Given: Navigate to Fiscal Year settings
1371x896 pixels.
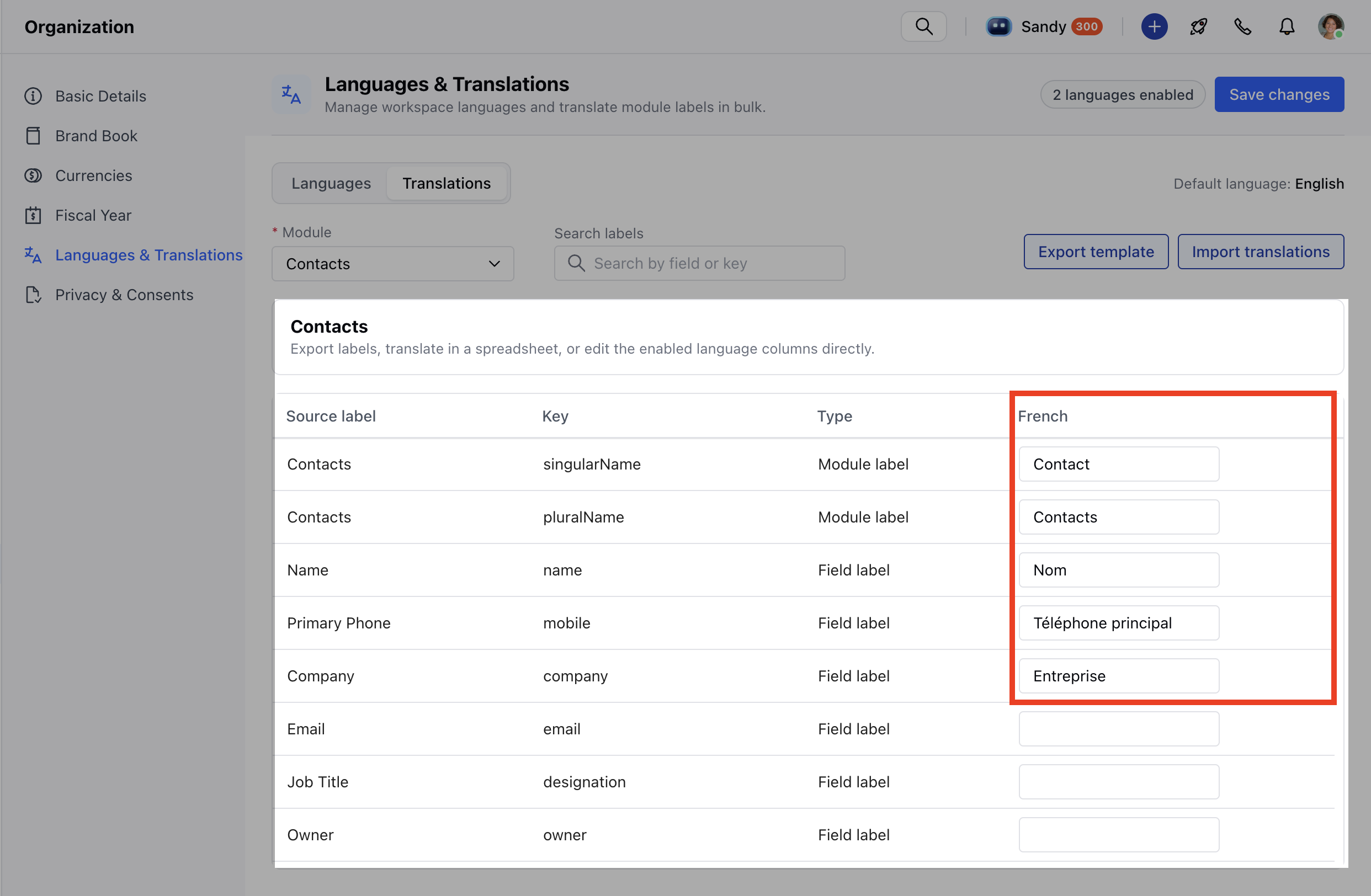Looking at the screenshot, I should (x=93, y=215).
